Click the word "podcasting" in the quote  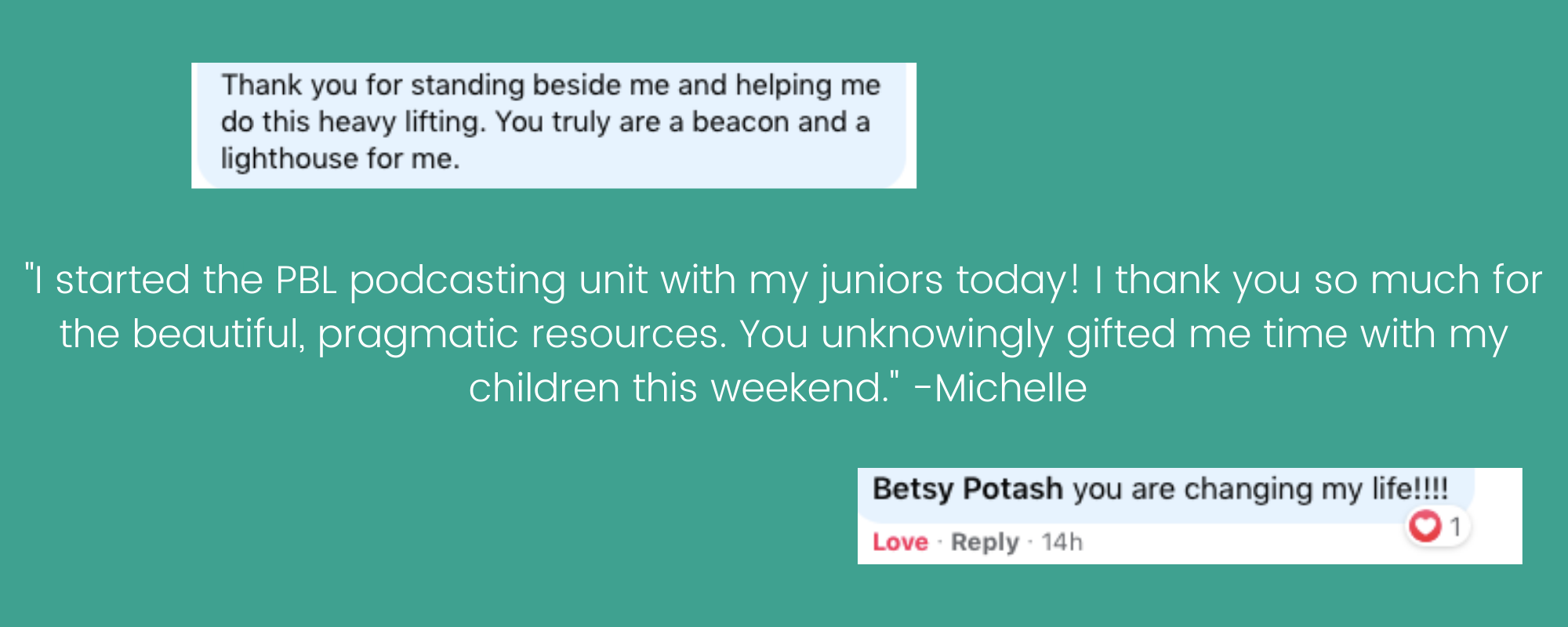[457, 281]
